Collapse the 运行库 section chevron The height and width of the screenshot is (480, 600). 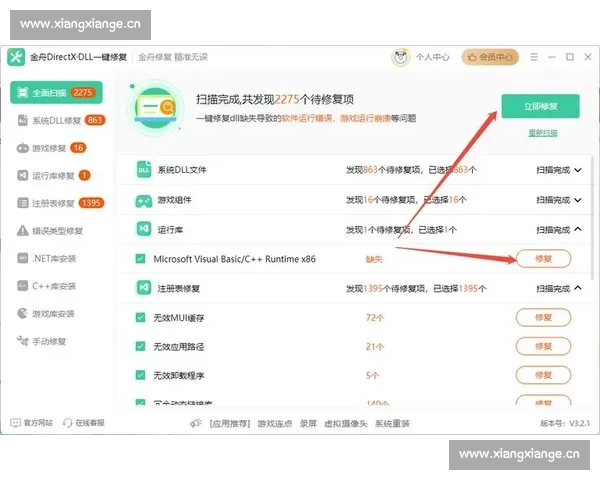(x=578, y=229)
